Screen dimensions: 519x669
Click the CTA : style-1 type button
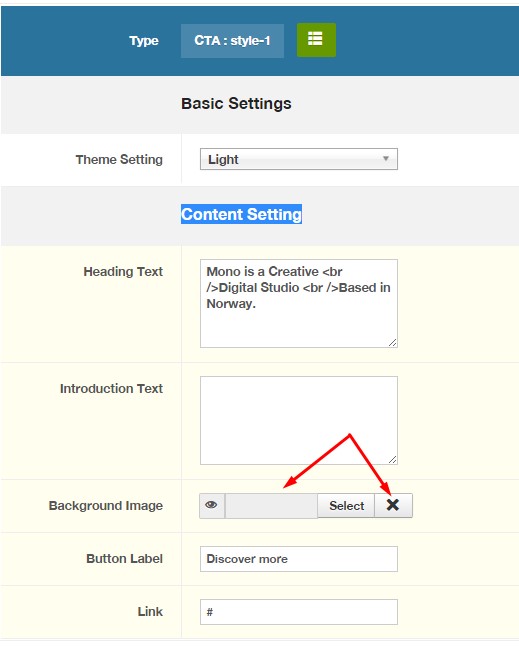click(232, 41)
